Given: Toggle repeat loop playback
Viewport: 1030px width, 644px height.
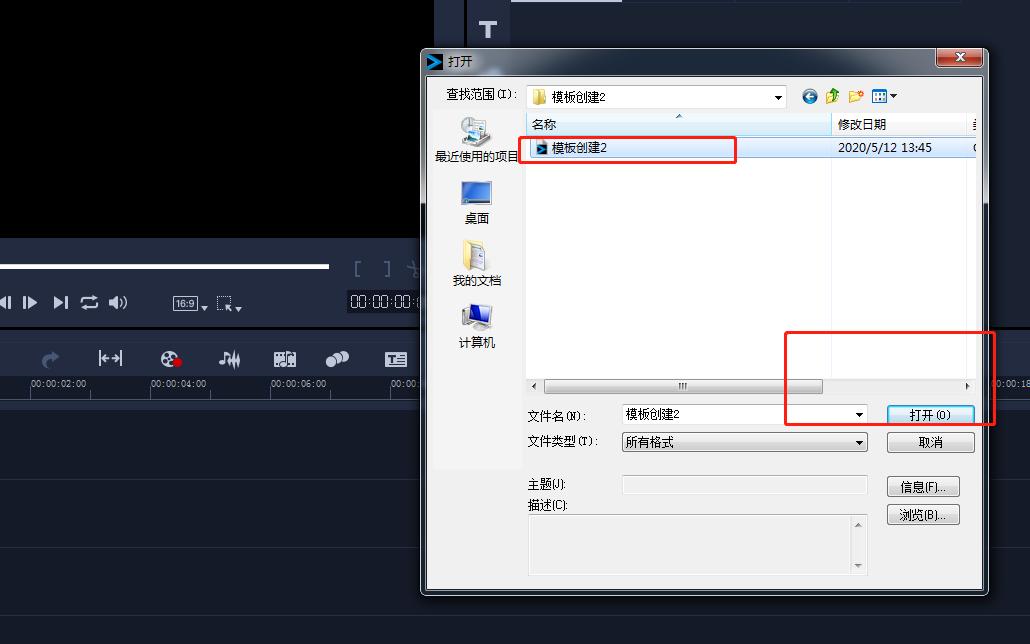Looking at the screenshot, I should (90, 302).
